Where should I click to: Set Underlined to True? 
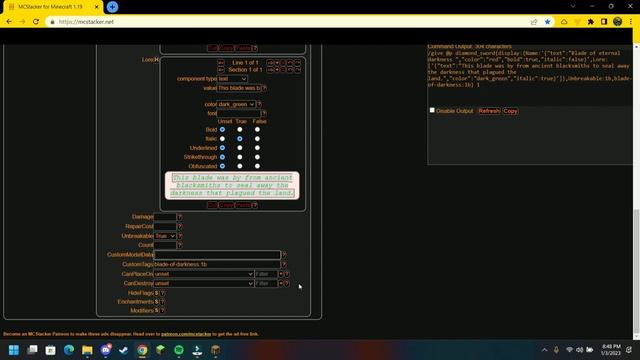[240, 148]
